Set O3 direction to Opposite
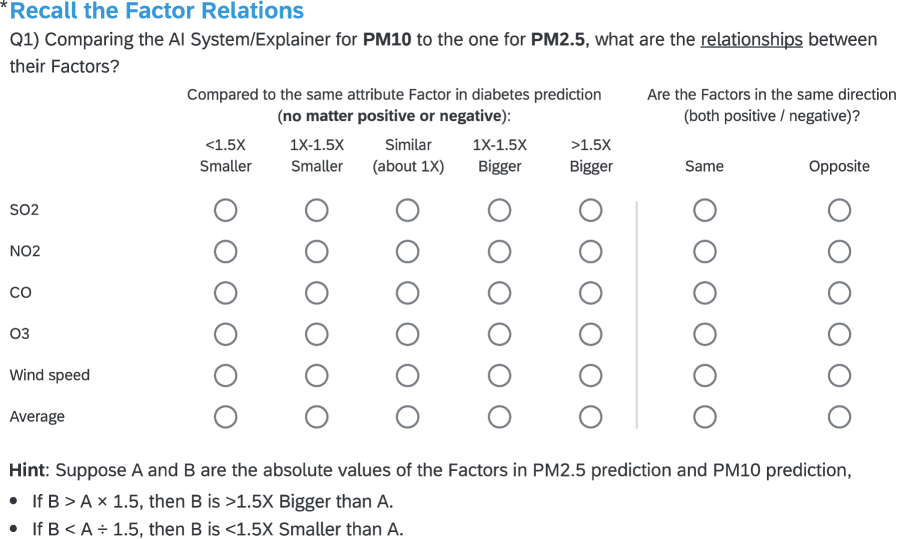The image size is (897, 539). [x=839, y=333]
